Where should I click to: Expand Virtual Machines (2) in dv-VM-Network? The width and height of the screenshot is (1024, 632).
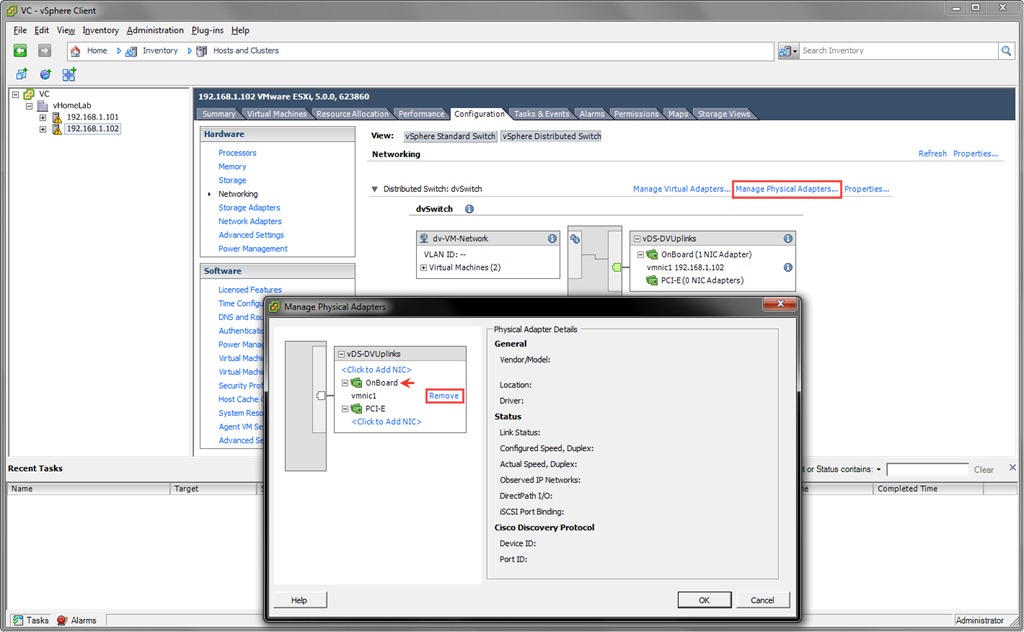[424, 268]
